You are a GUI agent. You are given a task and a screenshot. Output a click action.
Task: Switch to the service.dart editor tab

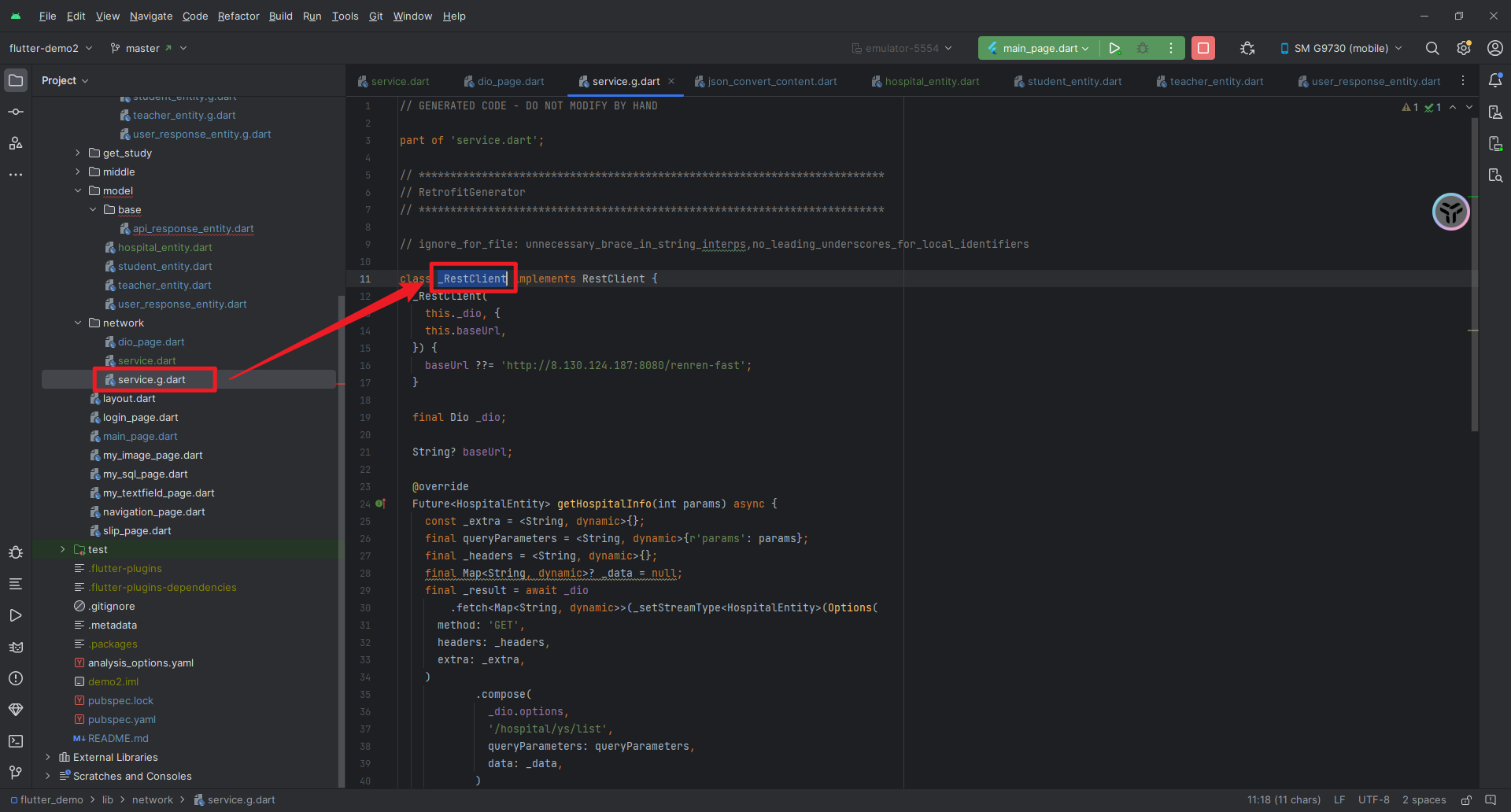[x=393, y=81]
